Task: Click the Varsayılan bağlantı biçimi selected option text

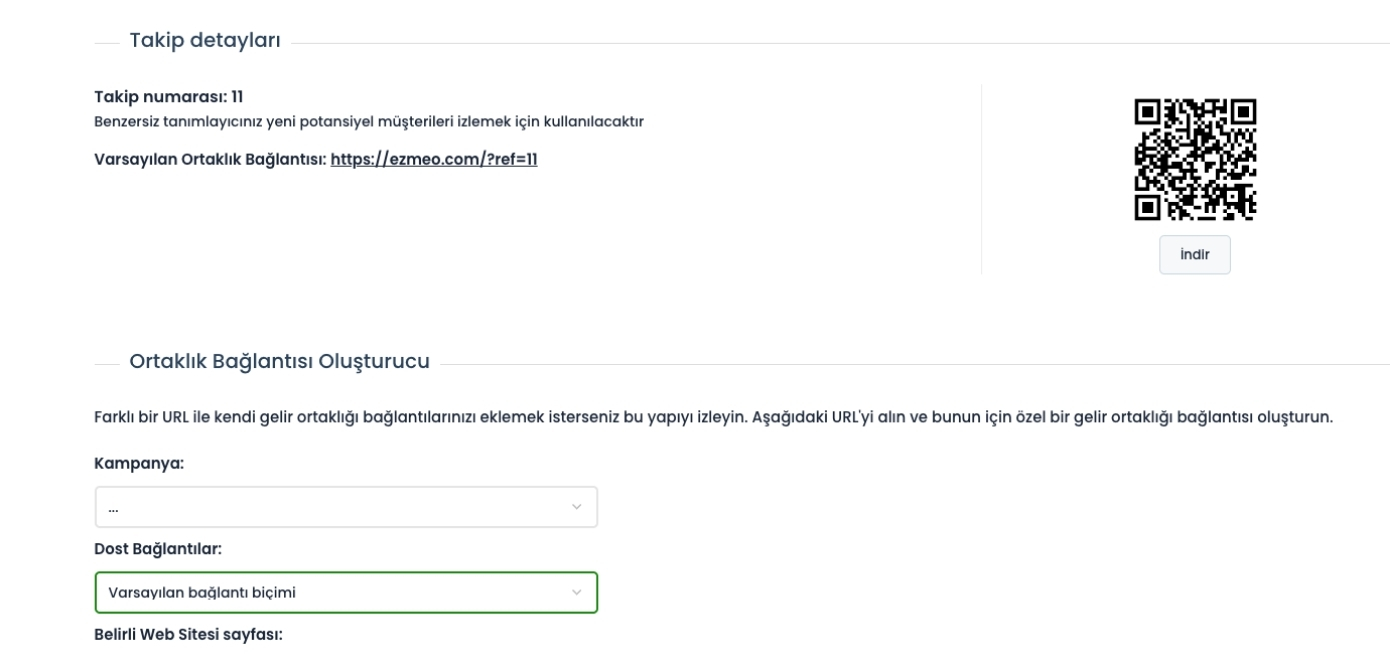Action: (202, 592)
